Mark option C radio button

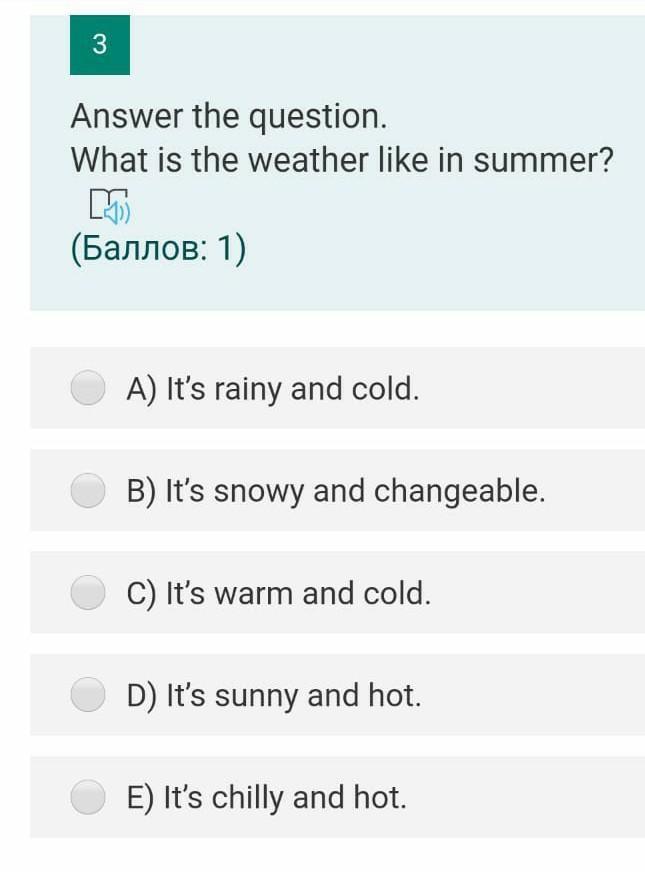coord(88,592)
